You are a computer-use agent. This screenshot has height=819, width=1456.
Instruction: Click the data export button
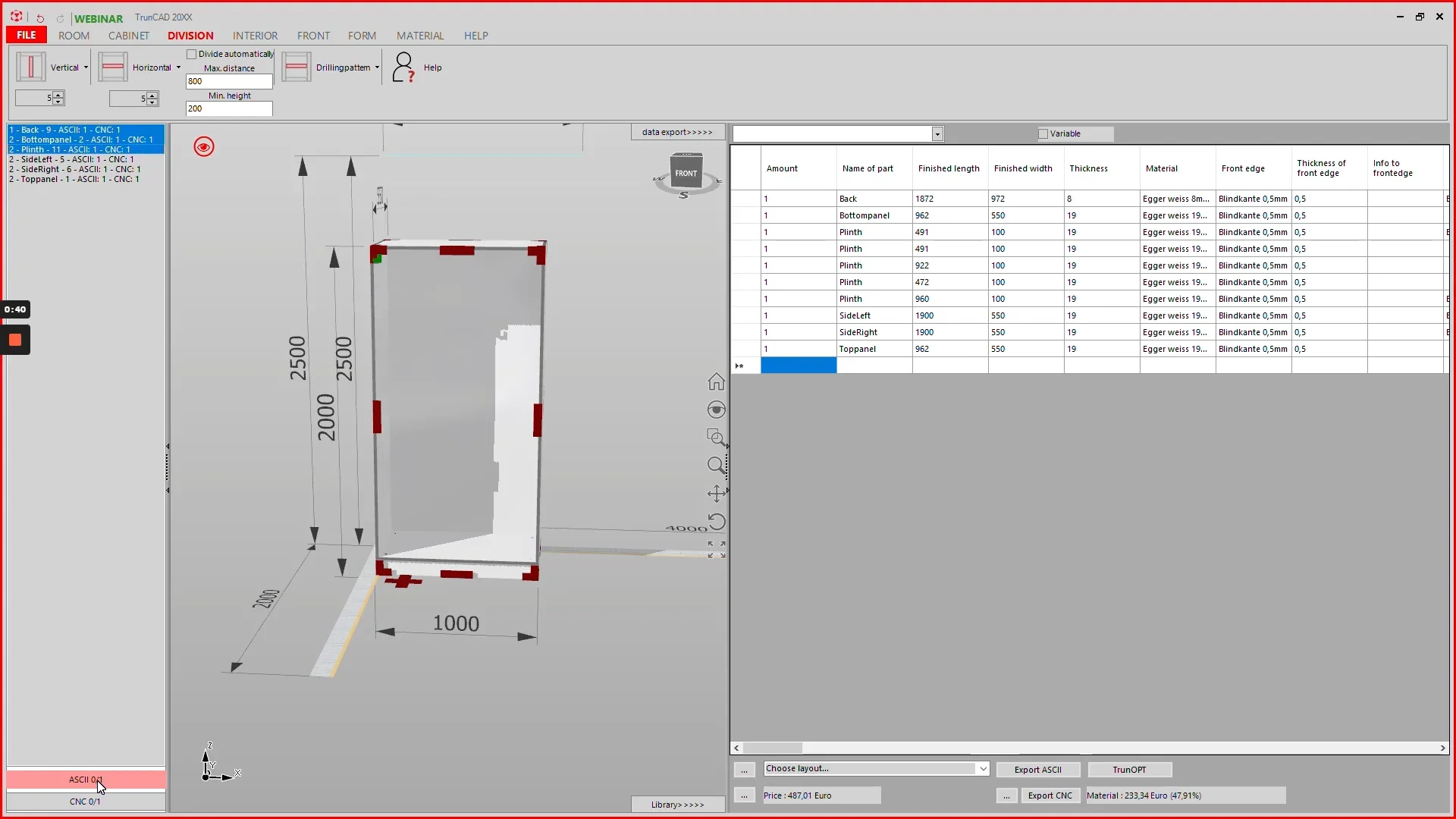tap(677, 132)
